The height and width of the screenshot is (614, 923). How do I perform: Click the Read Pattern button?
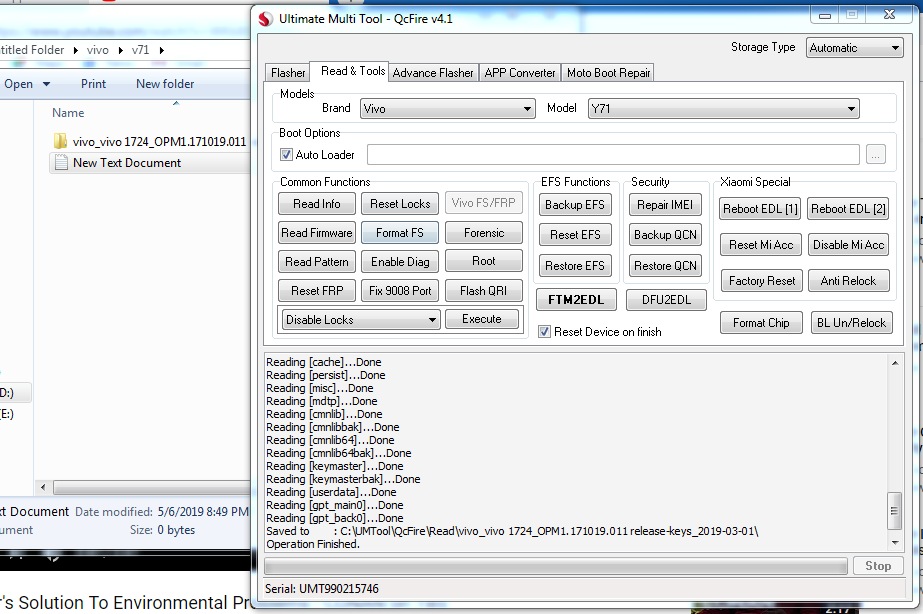click(x=317, y=261)
